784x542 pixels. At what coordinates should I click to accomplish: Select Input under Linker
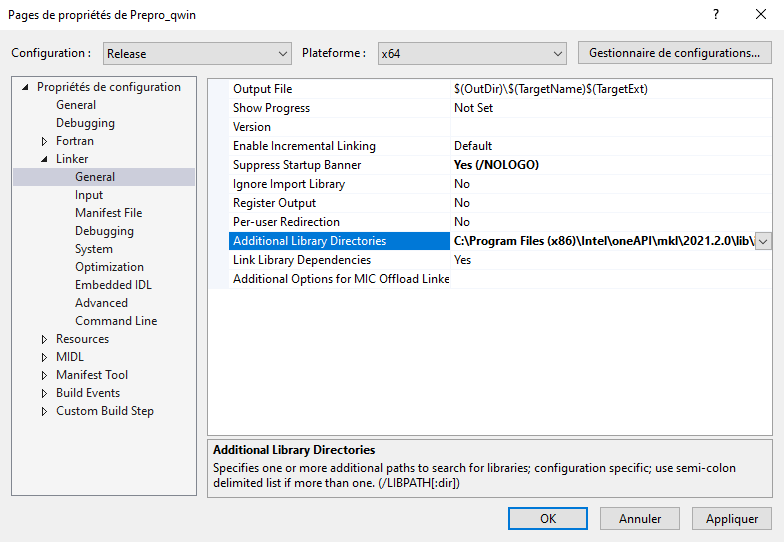click(89, 195)
